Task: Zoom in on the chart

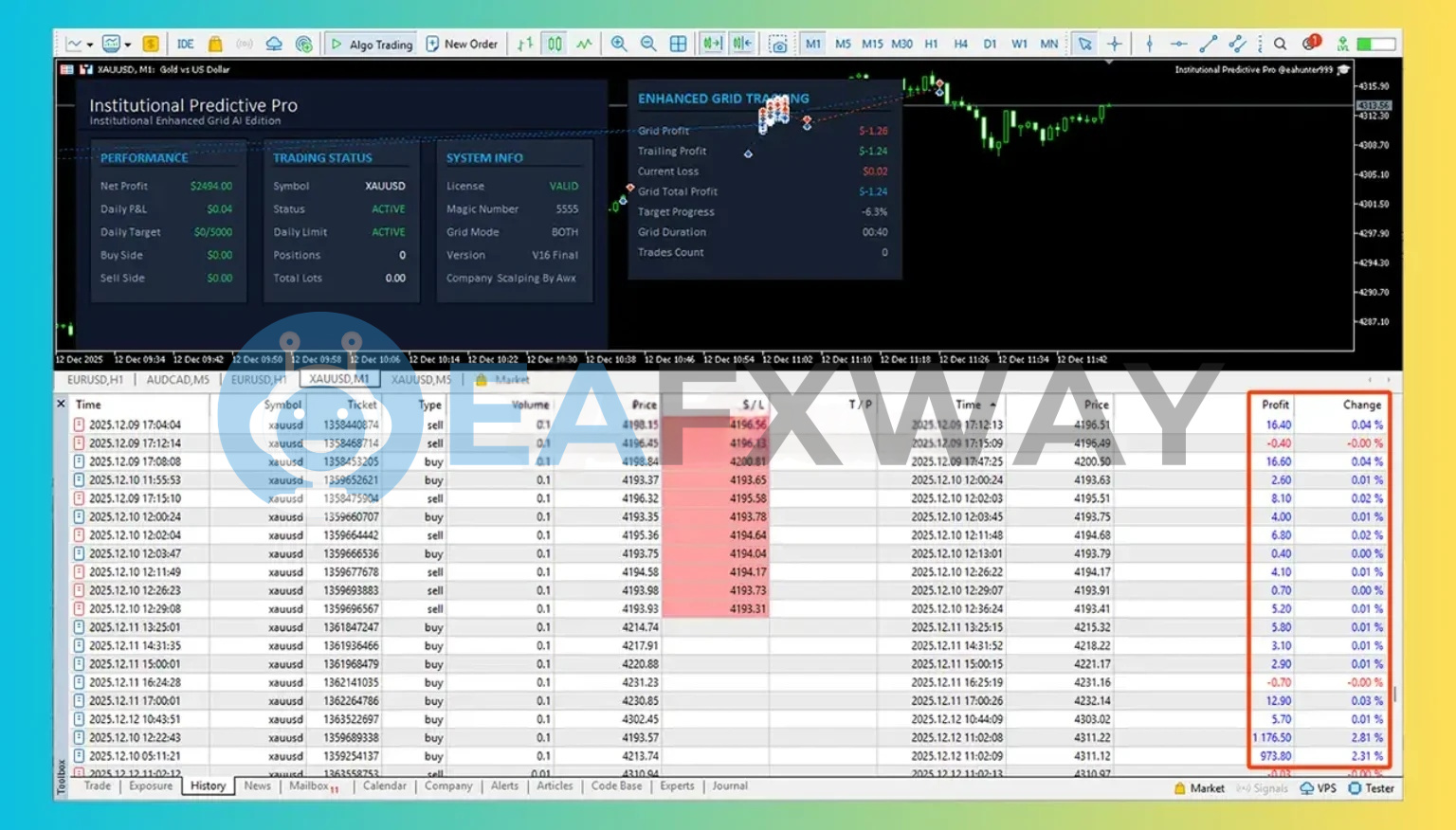Action: tap(619, 44)
